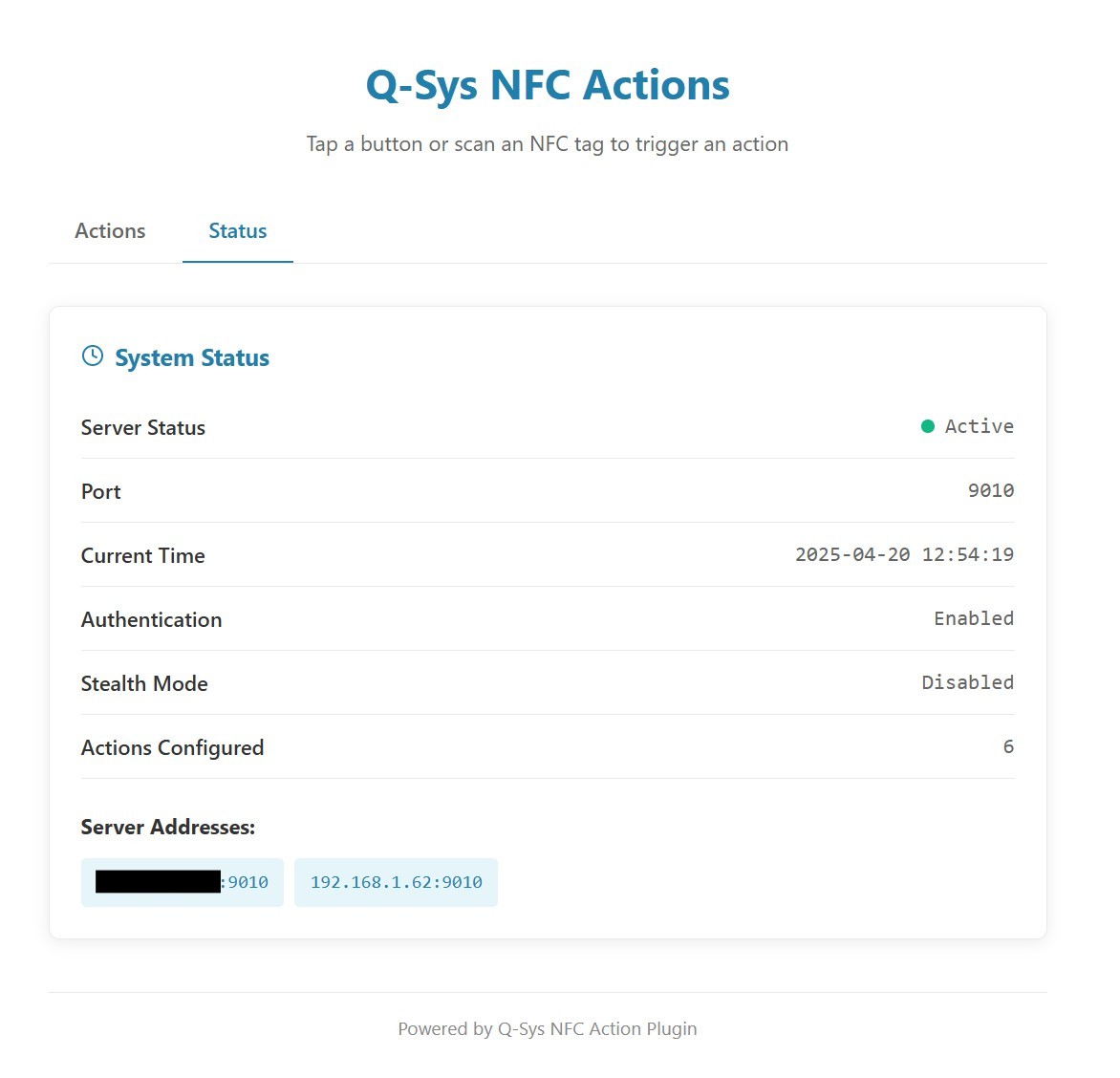Click the Active server status text
The width and height of the screenshot is (1120, 1078).
click(978, 426)
